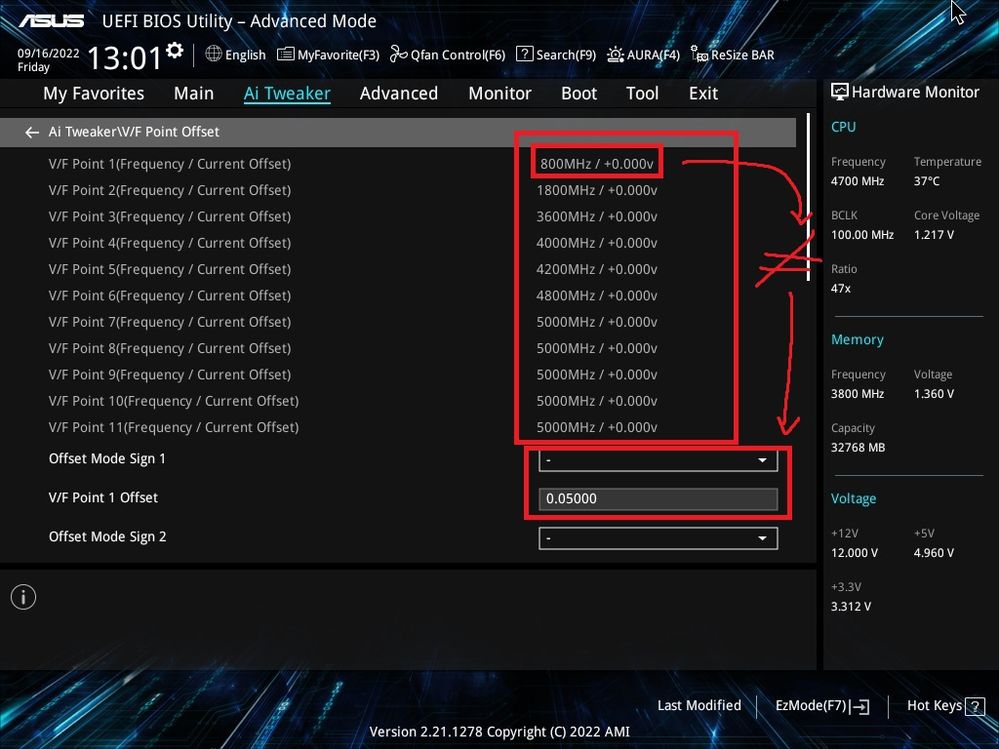The width and height of the screenshot is (999, 749).
Task: Click the memory voltage 1.360 V value
Action: point(934,394)
